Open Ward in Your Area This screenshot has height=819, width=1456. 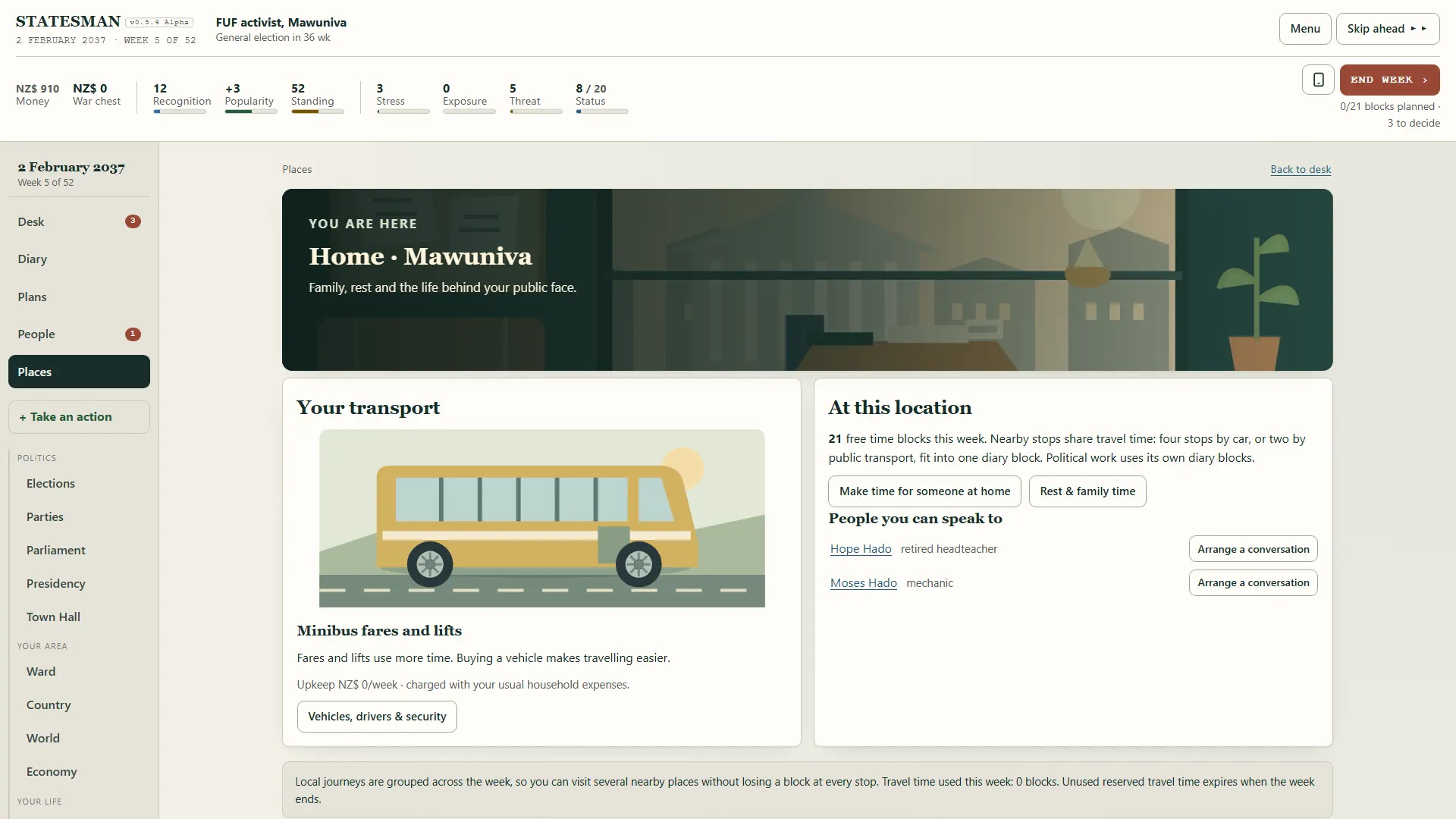(x=41, y=672)
